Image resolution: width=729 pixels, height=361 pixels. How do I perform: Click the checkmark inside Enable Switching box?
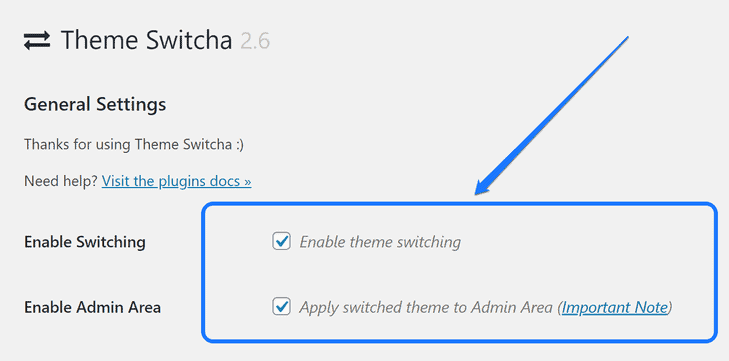[x=281, y=241]
